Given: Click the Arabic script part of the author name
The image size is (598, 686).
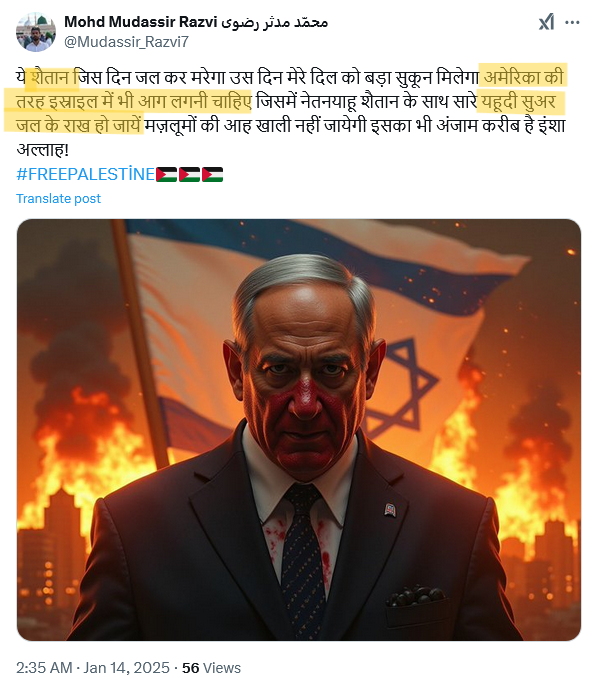Looking at the screenshot, I should click(274, 22).
